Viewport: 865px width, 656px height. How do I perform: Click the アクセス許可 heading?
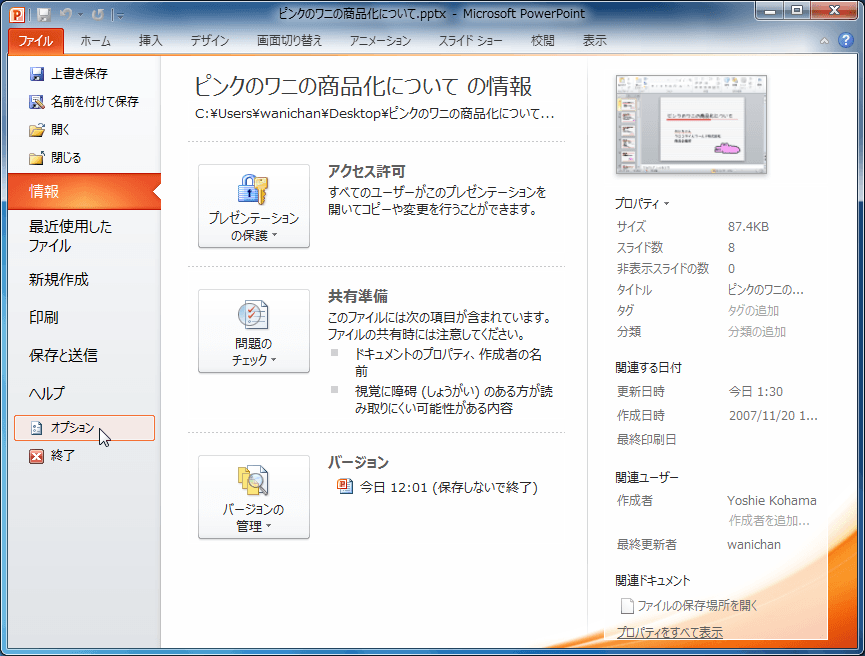point(366,172)
